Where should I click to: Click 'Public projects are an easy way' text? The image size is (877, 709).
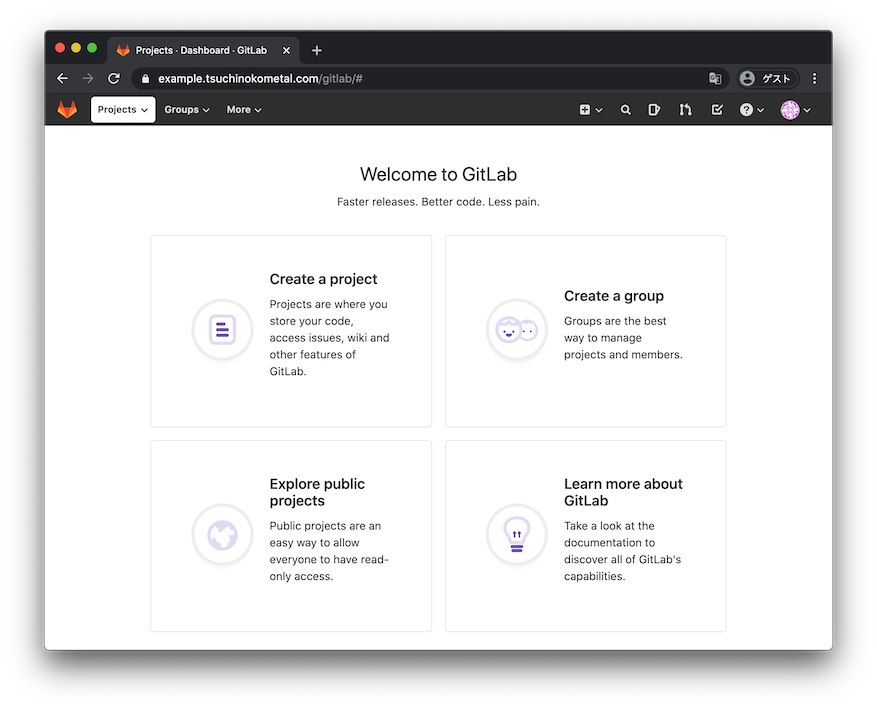click(x=329, y=551)
